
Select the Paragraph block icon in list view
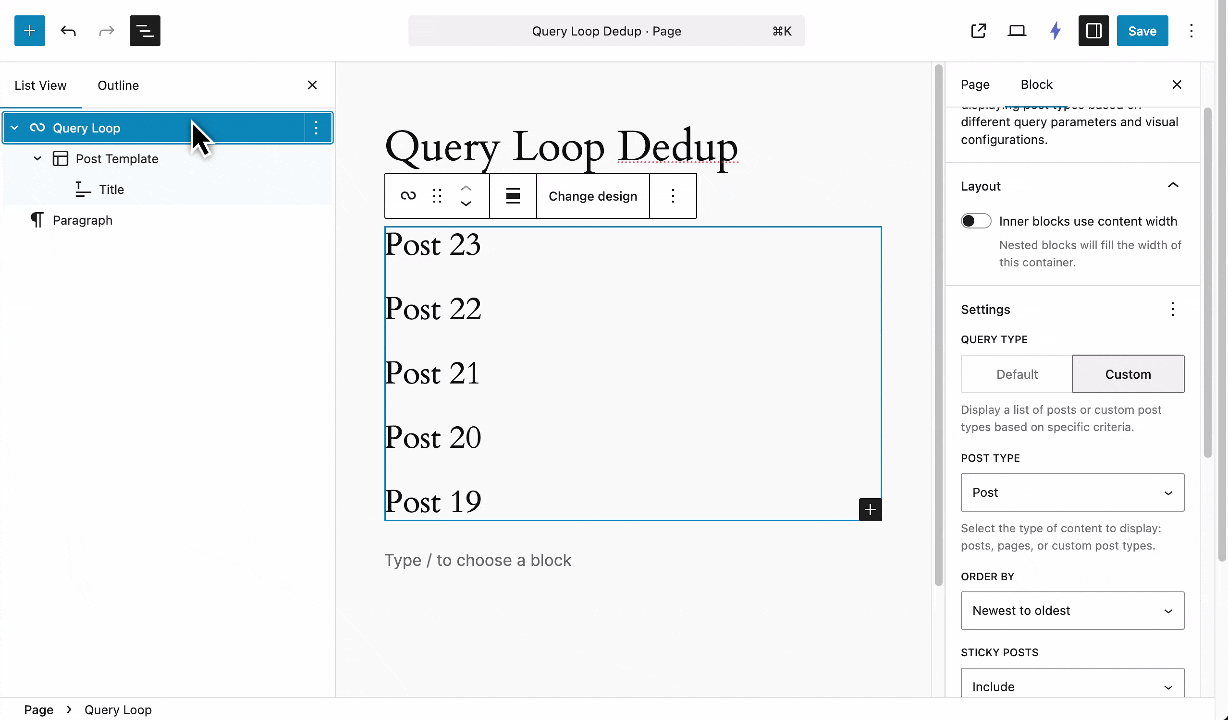point(37,220)
